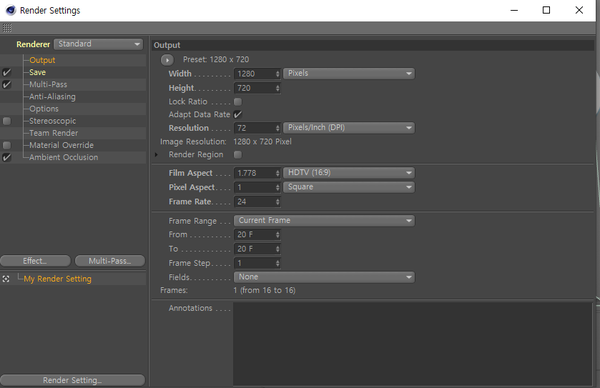Click the preset arrow button beside Preset 1280 x 720

167,60
